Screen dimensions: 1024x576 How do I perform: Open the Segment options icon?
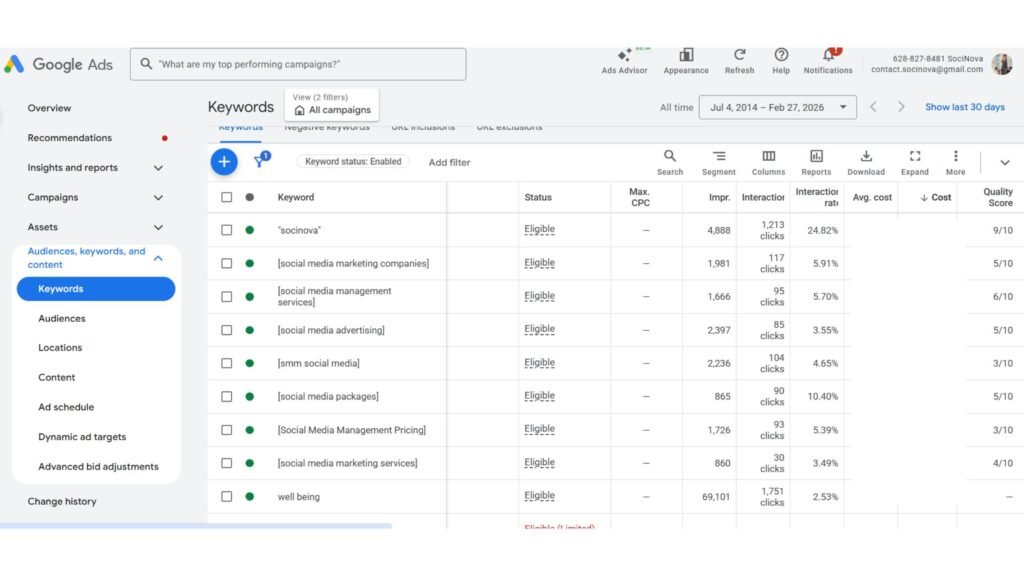coord(718,160)
